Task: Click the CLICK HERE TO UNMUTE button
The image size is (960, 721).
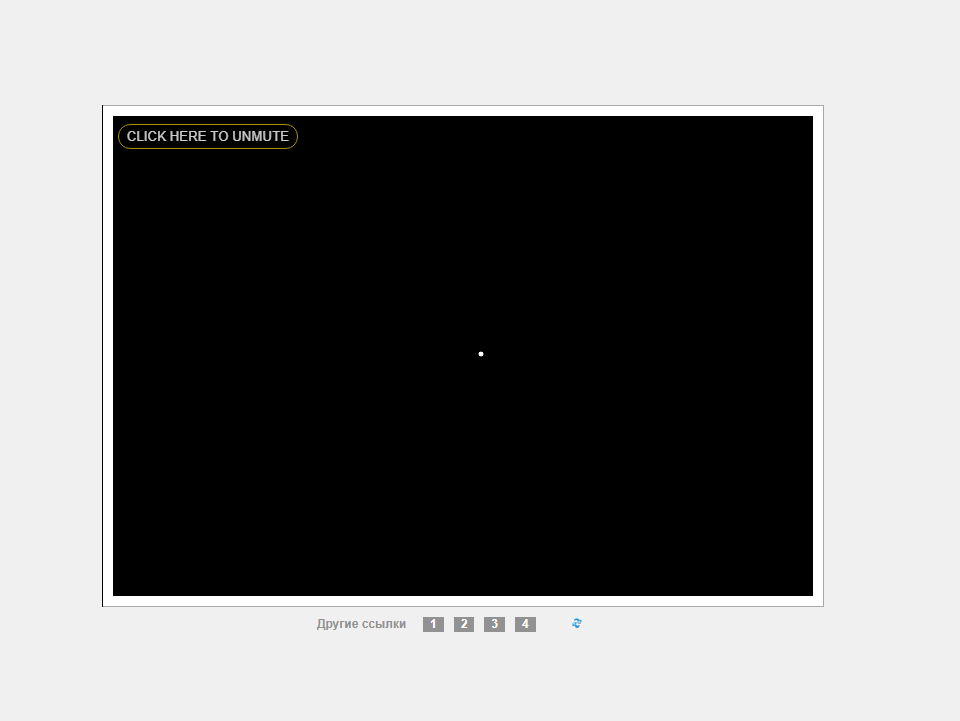Action: point(208,136)
